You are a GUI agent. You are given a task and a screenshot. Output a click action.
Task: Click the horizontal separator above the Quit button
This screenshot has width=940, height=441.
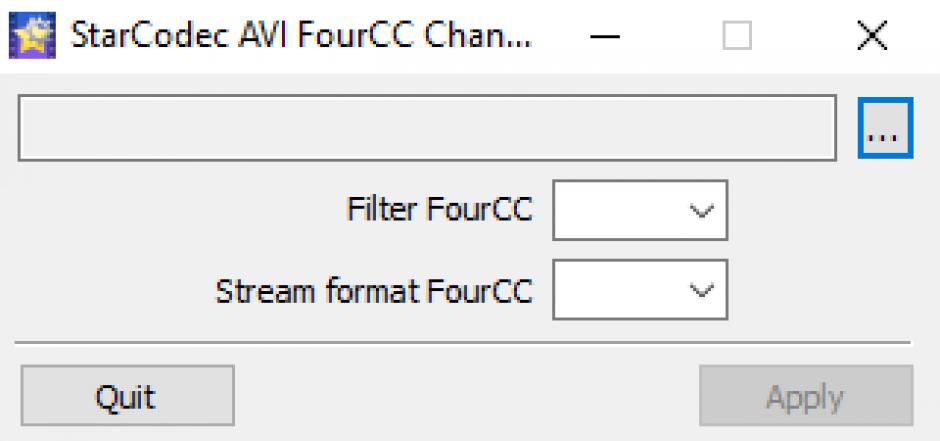[463, 343]
